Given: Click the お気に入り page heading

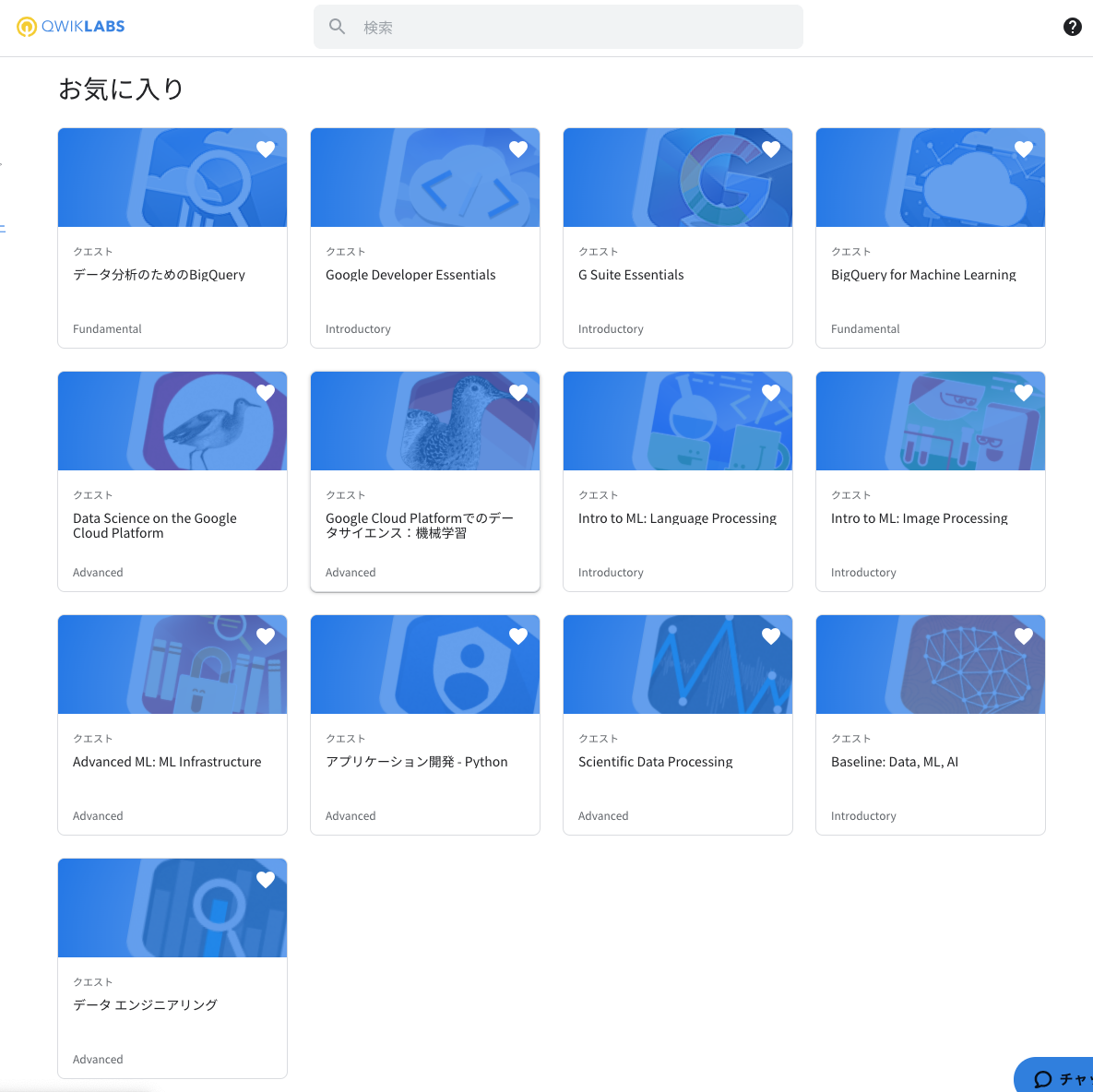Looking at the screenshot, I should click(121, 89).
